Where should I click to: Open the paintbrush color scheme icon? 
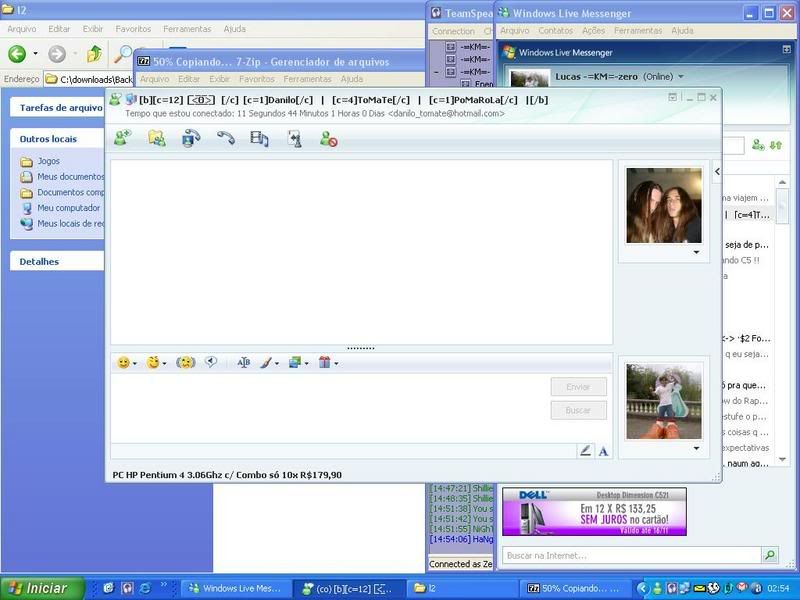click(x=266, y=363)
